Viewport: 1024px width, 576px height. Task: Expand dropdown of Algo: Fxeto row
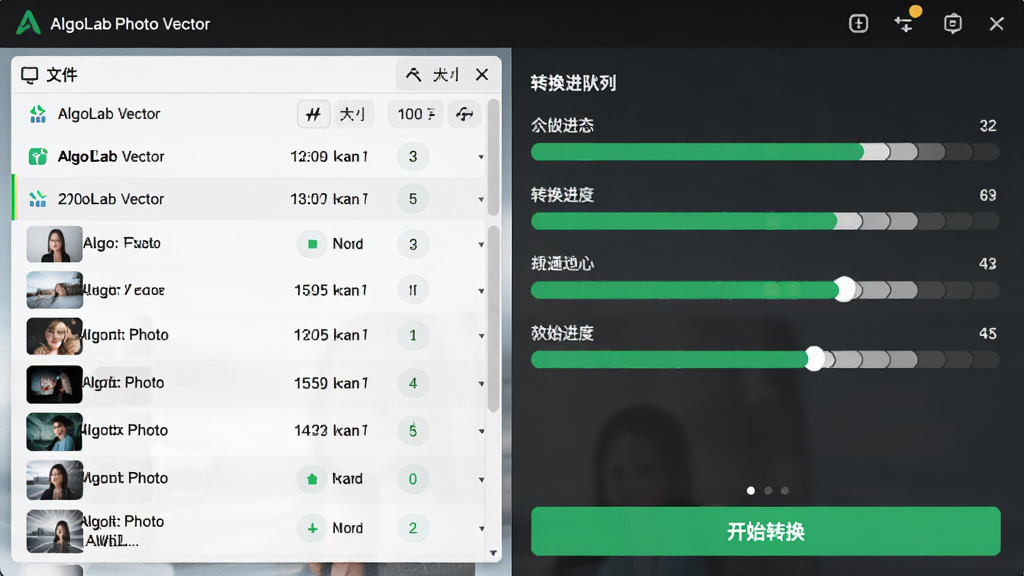481,244
